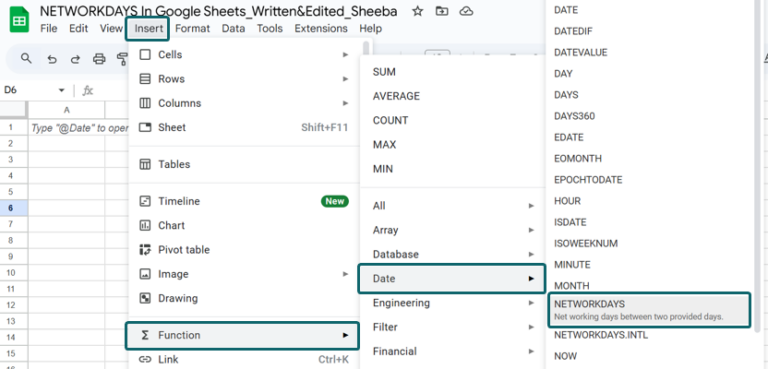Click the Columns icon in Insert menu

tap(145, 103)
